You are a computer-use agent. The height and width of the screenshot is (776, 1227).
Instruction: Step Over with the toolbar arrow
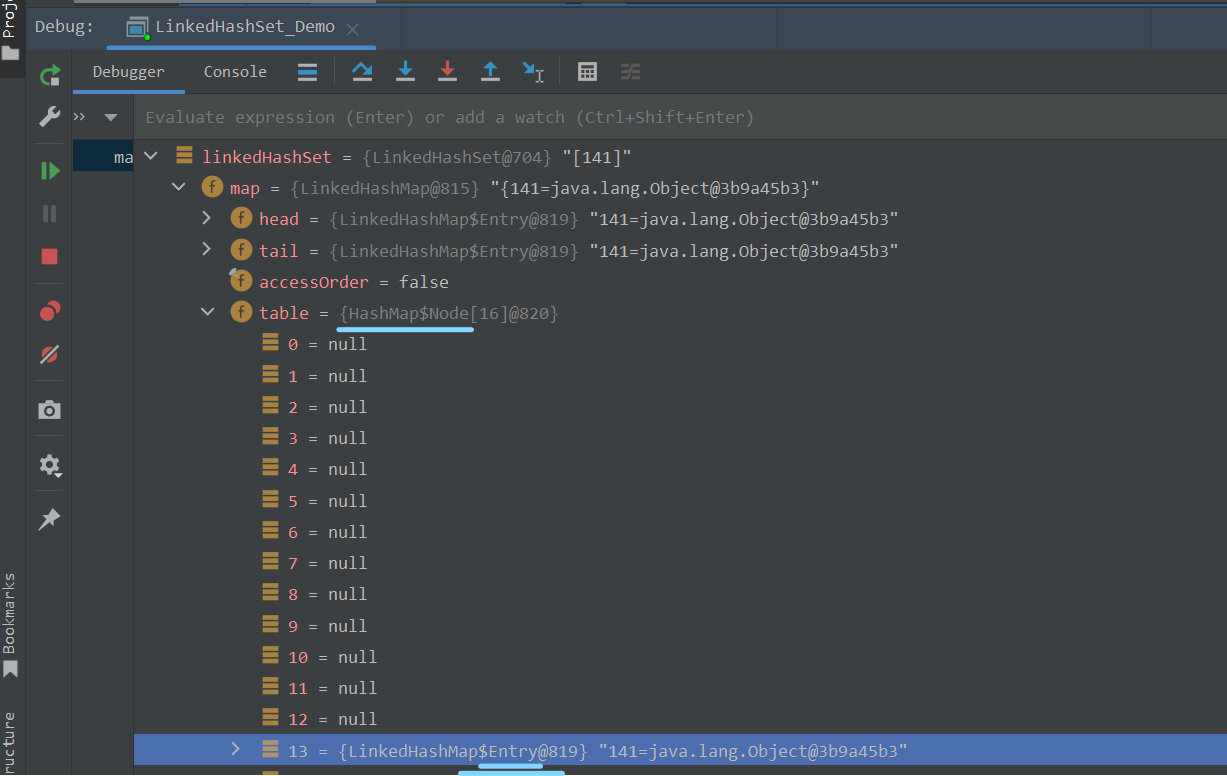pos(362,71)
